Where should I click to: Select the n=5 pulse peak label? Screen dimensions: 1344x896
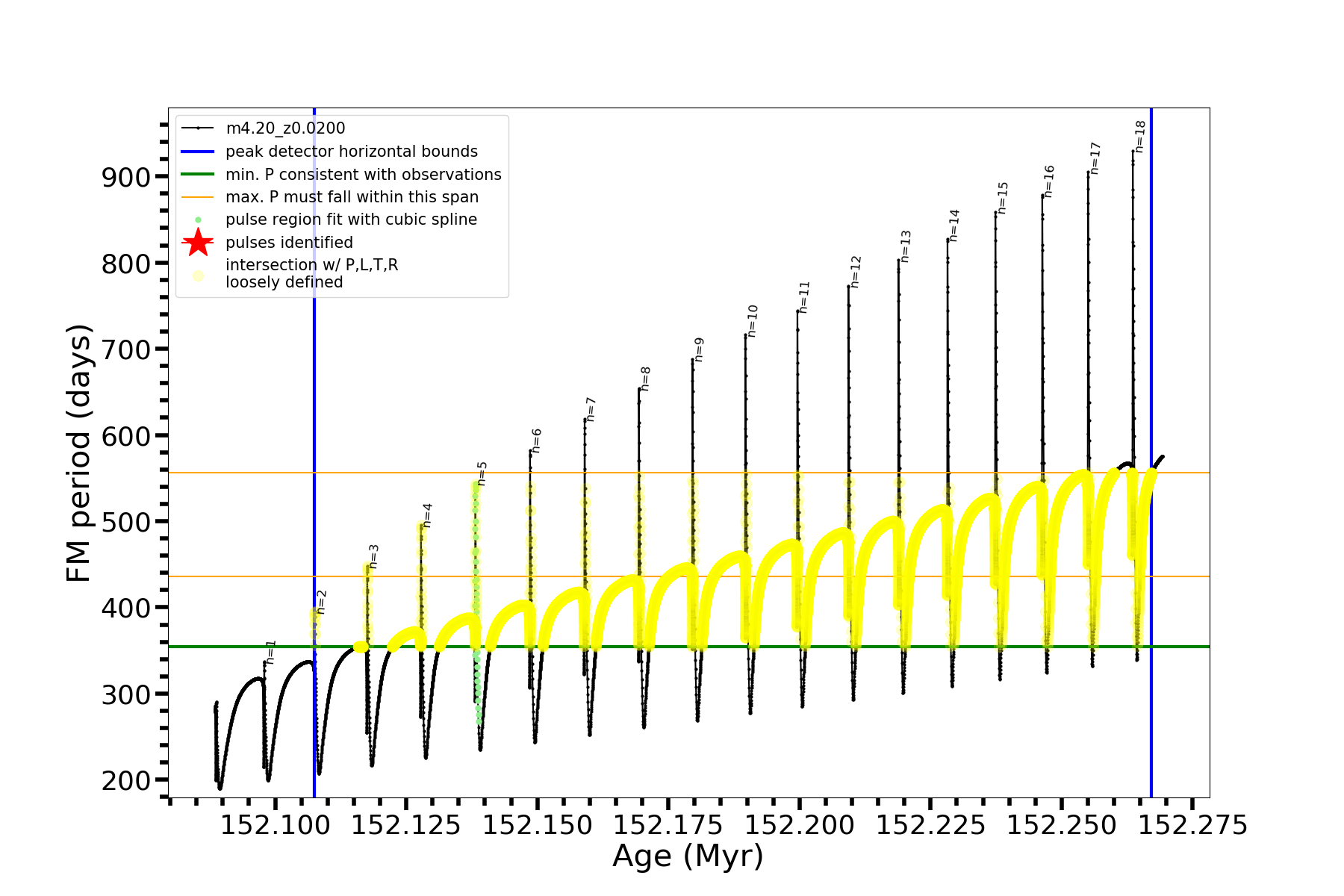pos(482,473)
